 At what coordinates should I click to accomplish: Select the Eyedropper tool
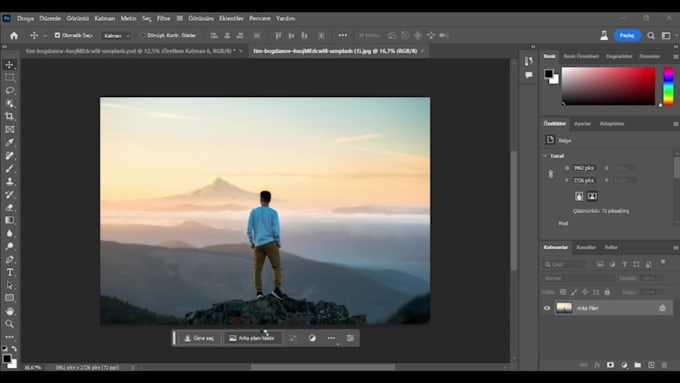[10, 142]
